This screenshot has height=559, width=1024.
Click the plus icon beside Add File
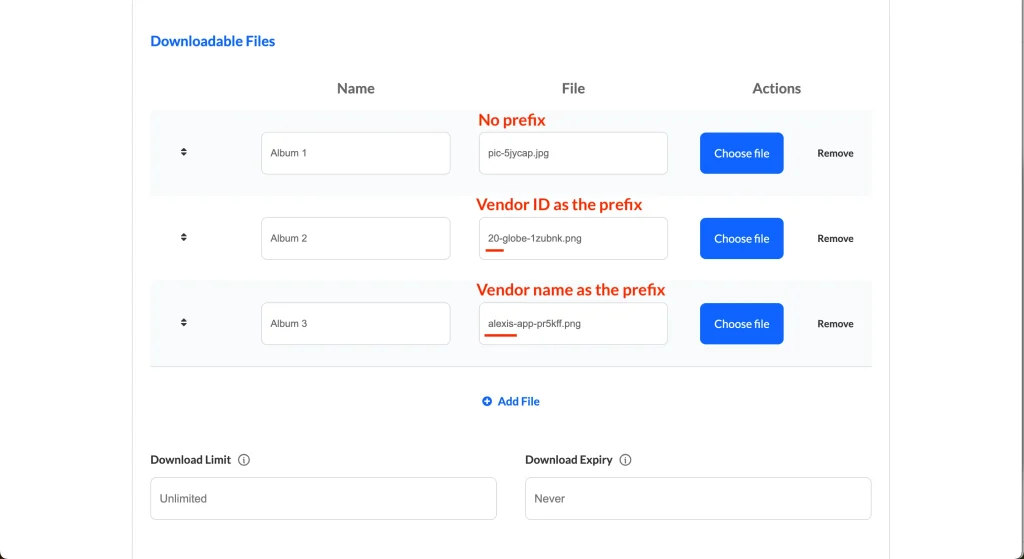pyautogui.click(x=487, y=401)
